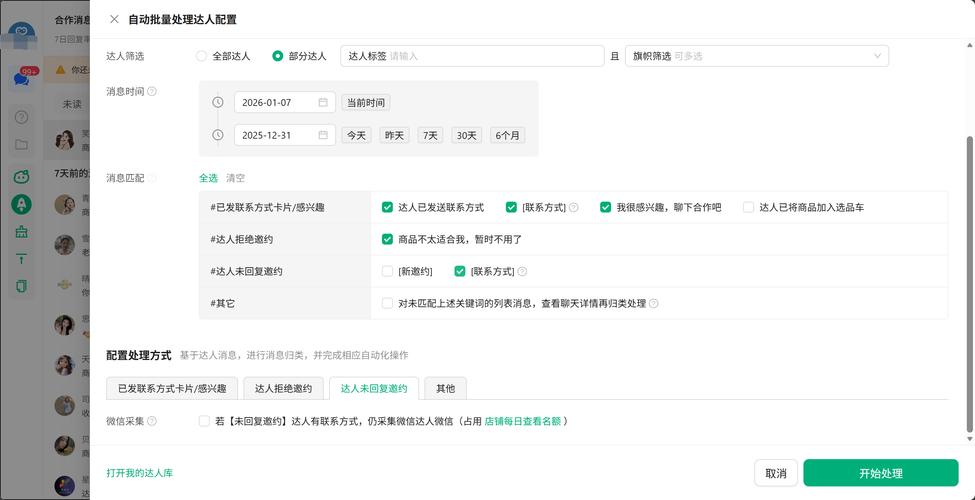Click the chat messages icon with 99+ badge
Viewport: 975px width, 500px height.
tap(21, 79)
